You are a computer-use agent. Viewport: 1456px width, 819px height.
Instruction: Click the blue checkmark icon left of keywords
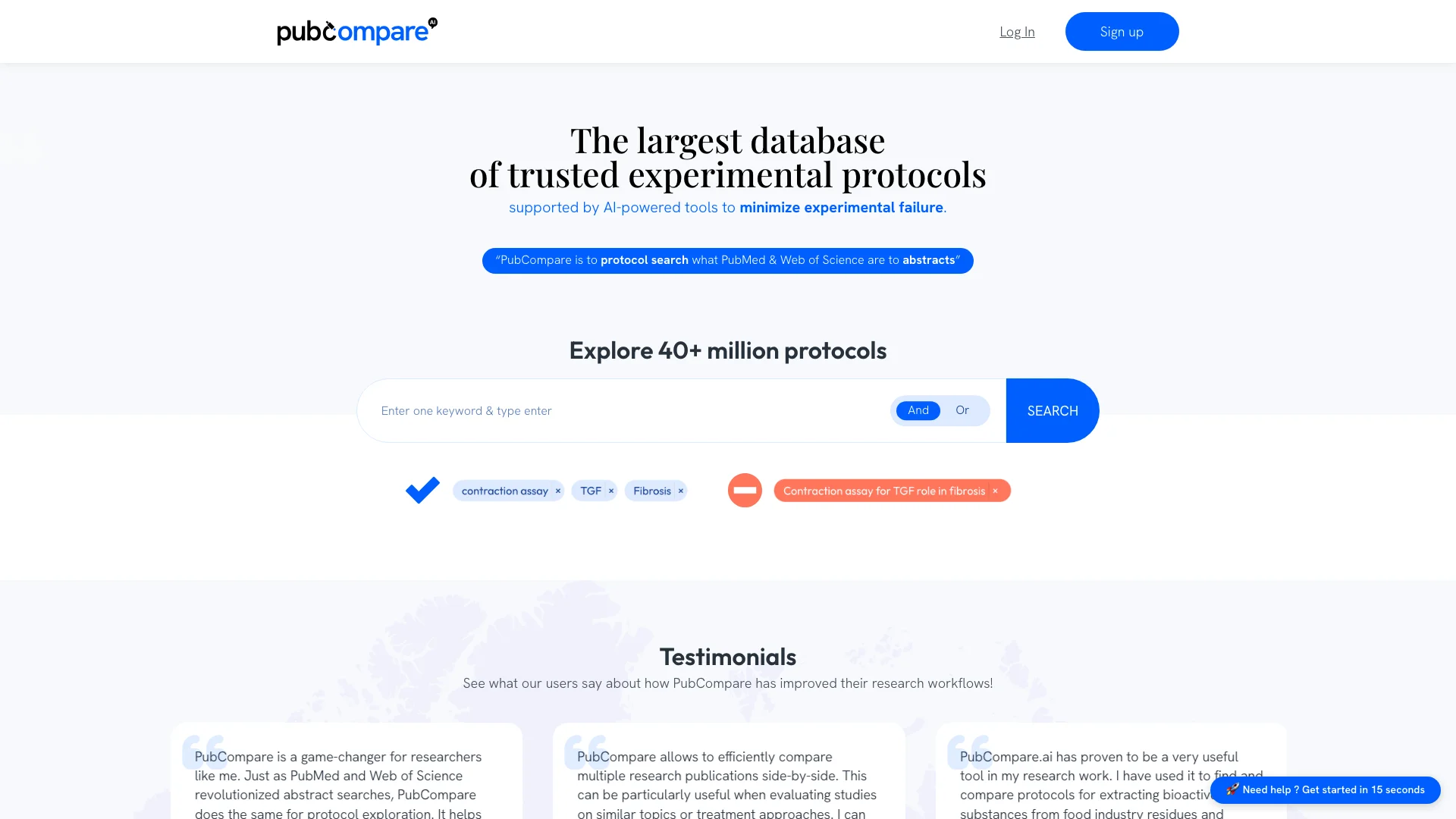click(423, 490)
